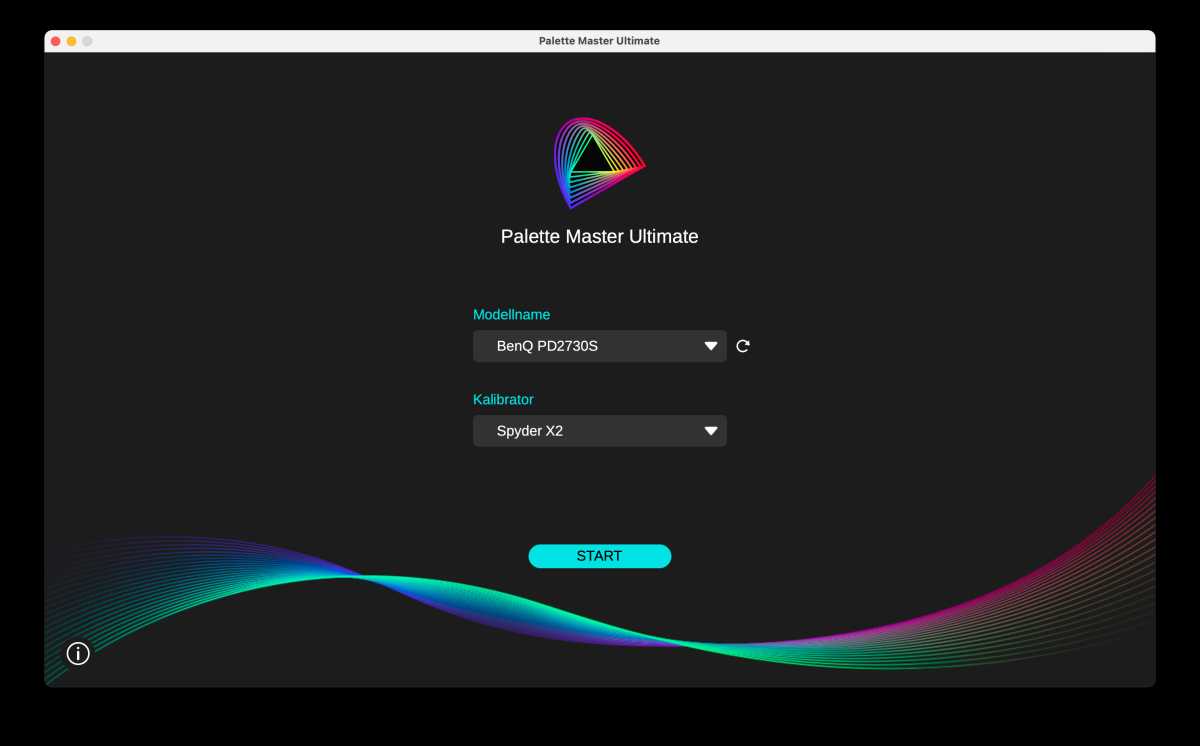1200x746 pixels.
Task: Click the Kalibrator label
Action: click(x=503, y=399)
